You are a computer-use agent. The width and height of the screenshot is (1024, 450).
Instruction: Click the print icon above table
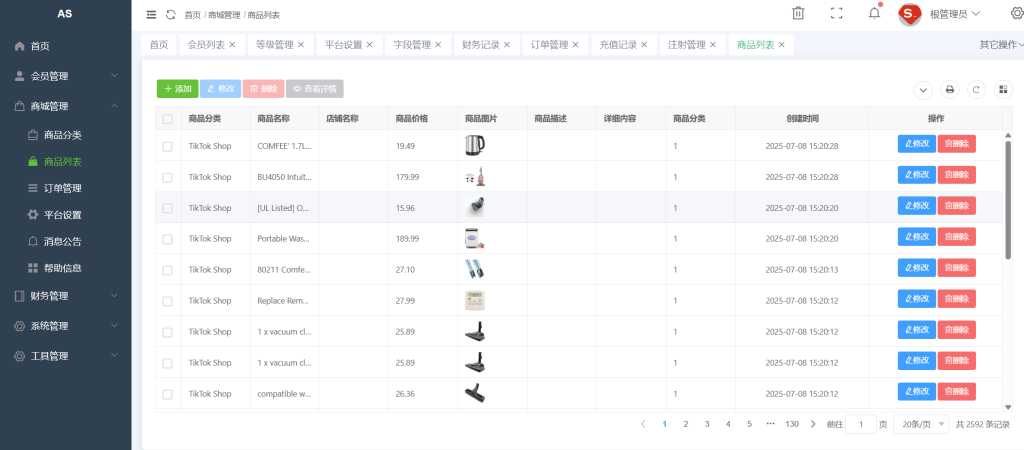pyautogui.click(x=950, y=90)
